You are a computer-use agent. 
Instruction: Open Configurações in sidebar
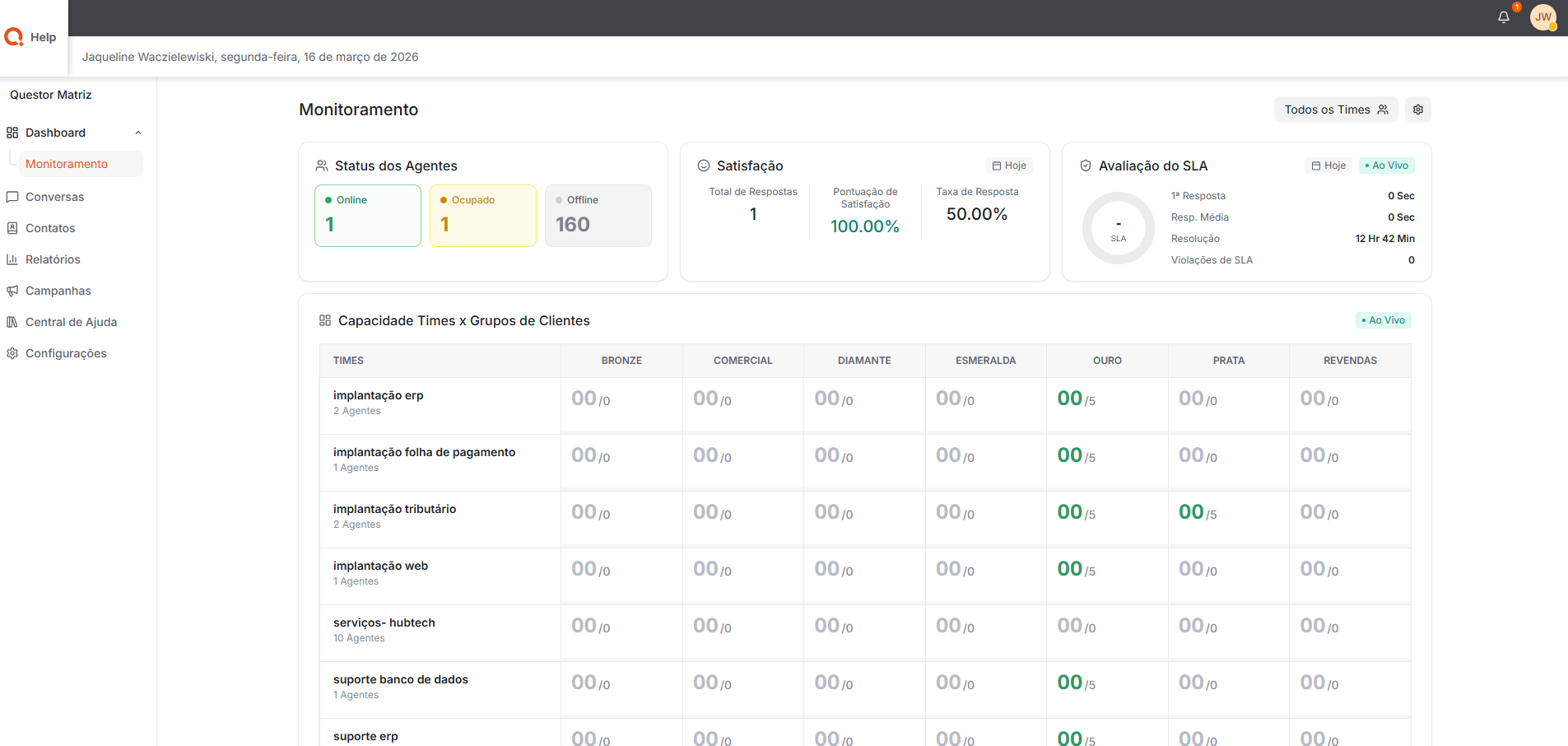click(66, 353)
